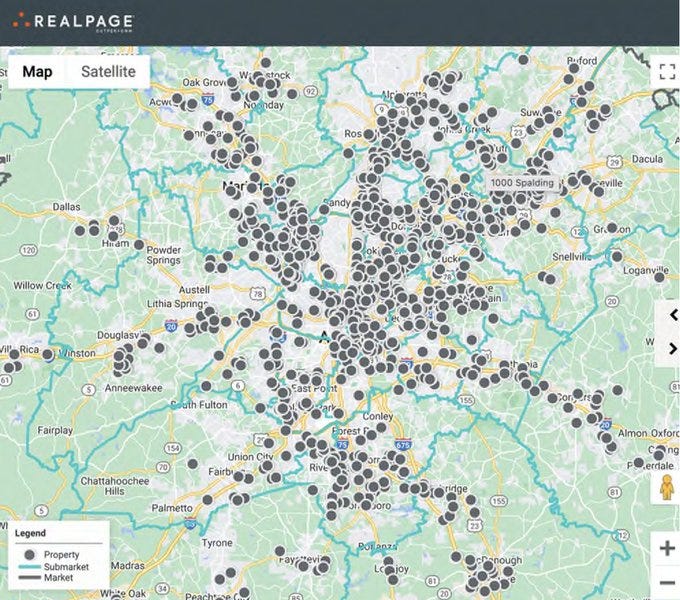Switch to the Satellite view tab
This screenshot has width=680, height=600.
tap(108, 72)
